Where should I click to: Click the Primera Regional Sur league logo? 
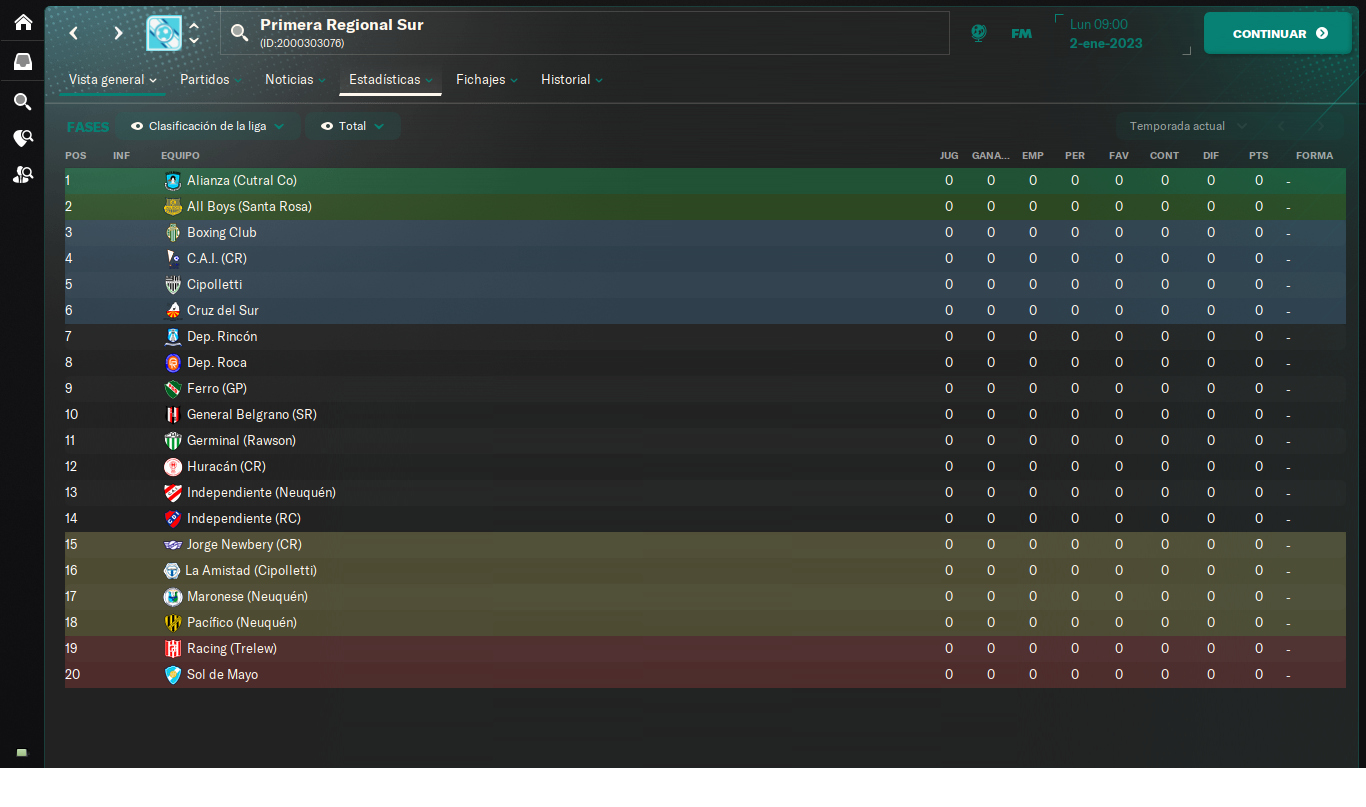click(164, 33)
